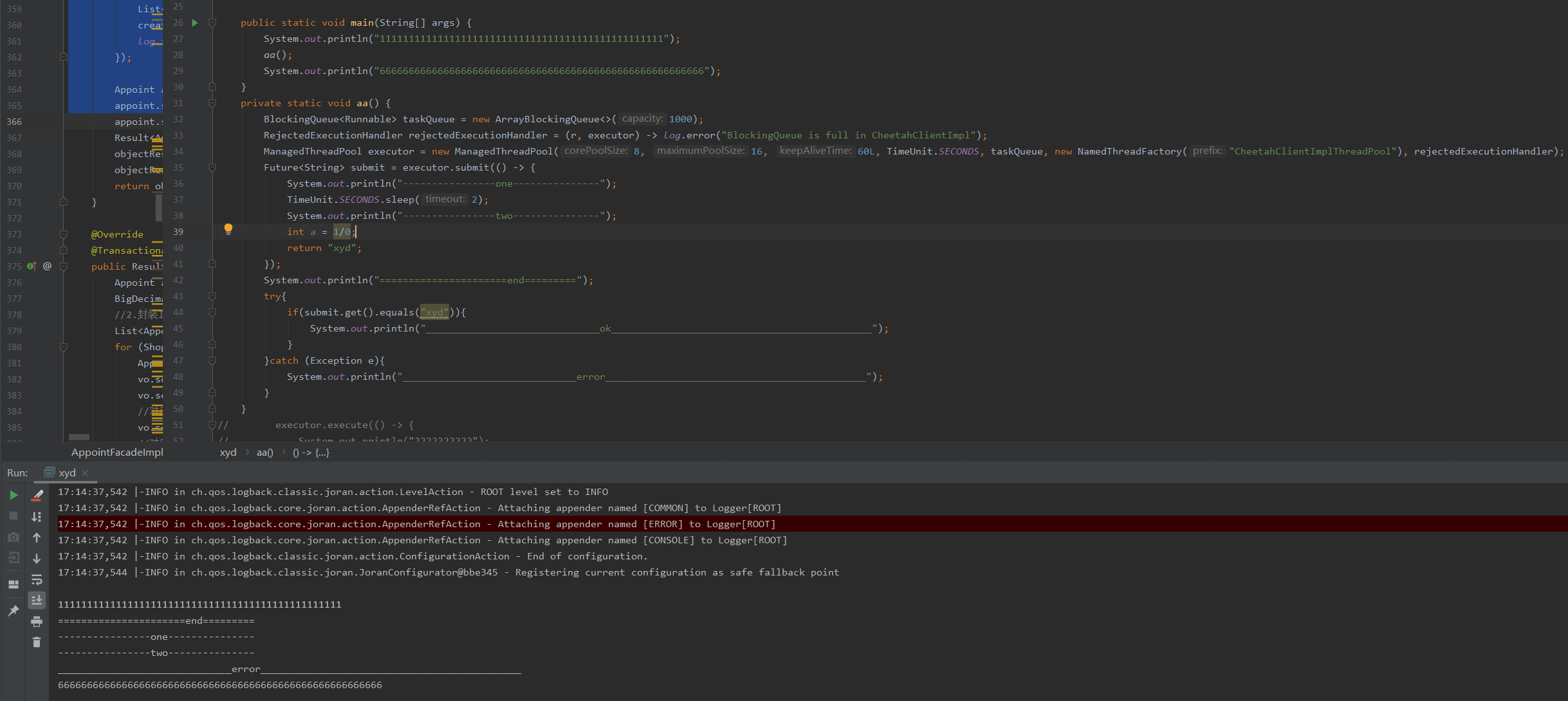Click the red-underlined eraser icon in console
Viewport: 1568px width, 701px height.
[x=37, y=495]
